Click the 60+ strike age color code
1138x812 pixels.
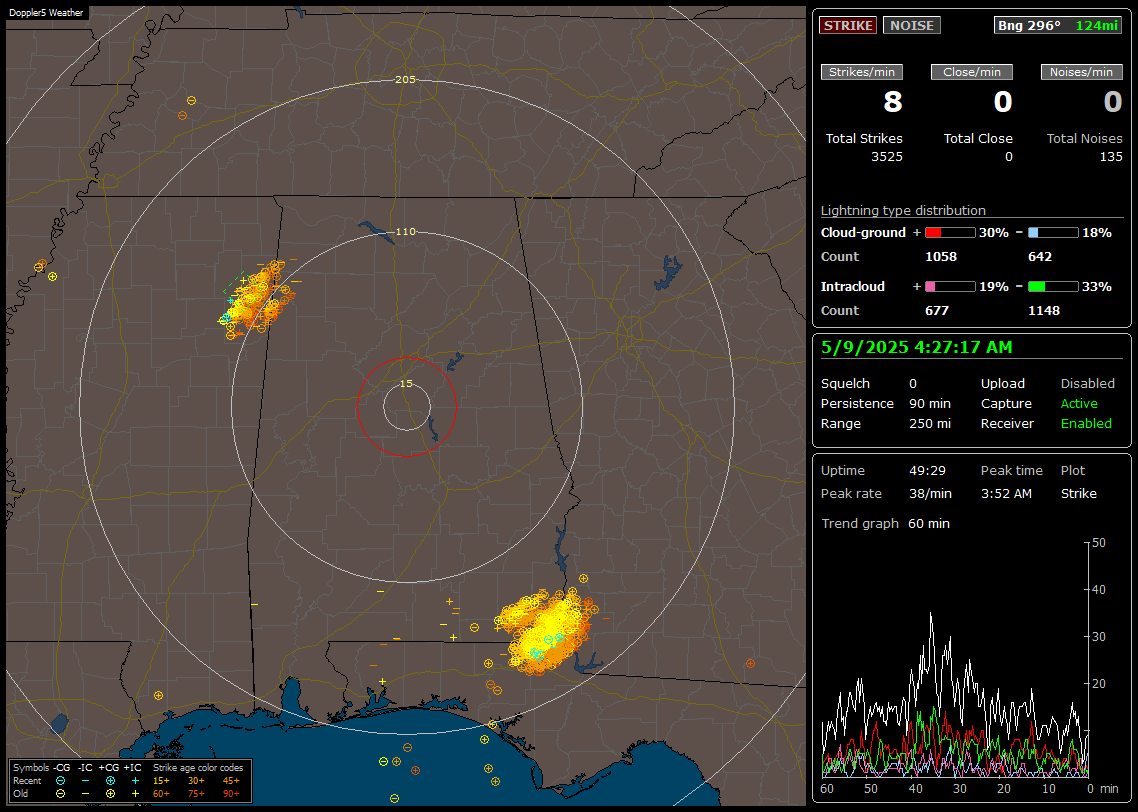[161, 794]
